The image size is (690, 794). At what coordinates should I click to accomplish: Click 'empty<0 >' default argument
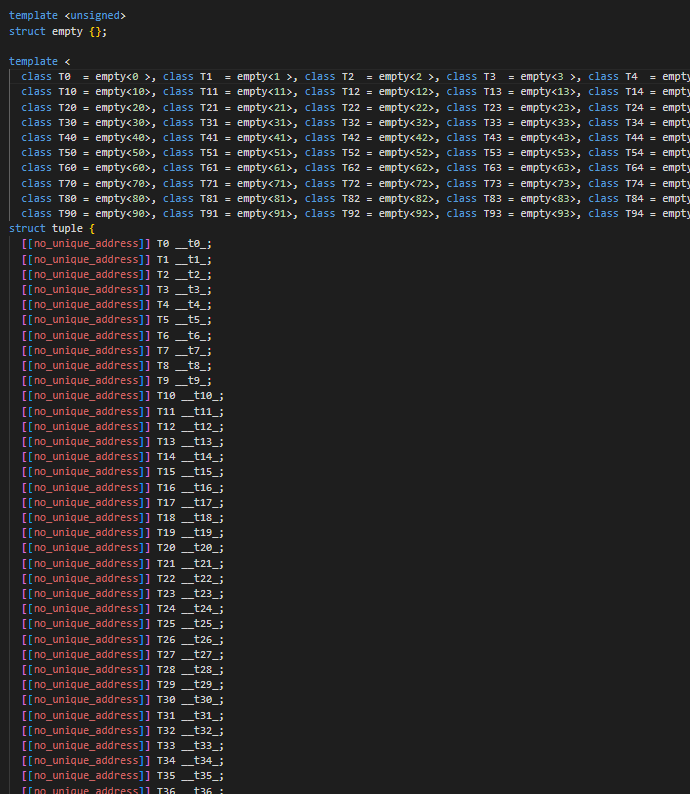pyautogui.click(x=123, y=76)
